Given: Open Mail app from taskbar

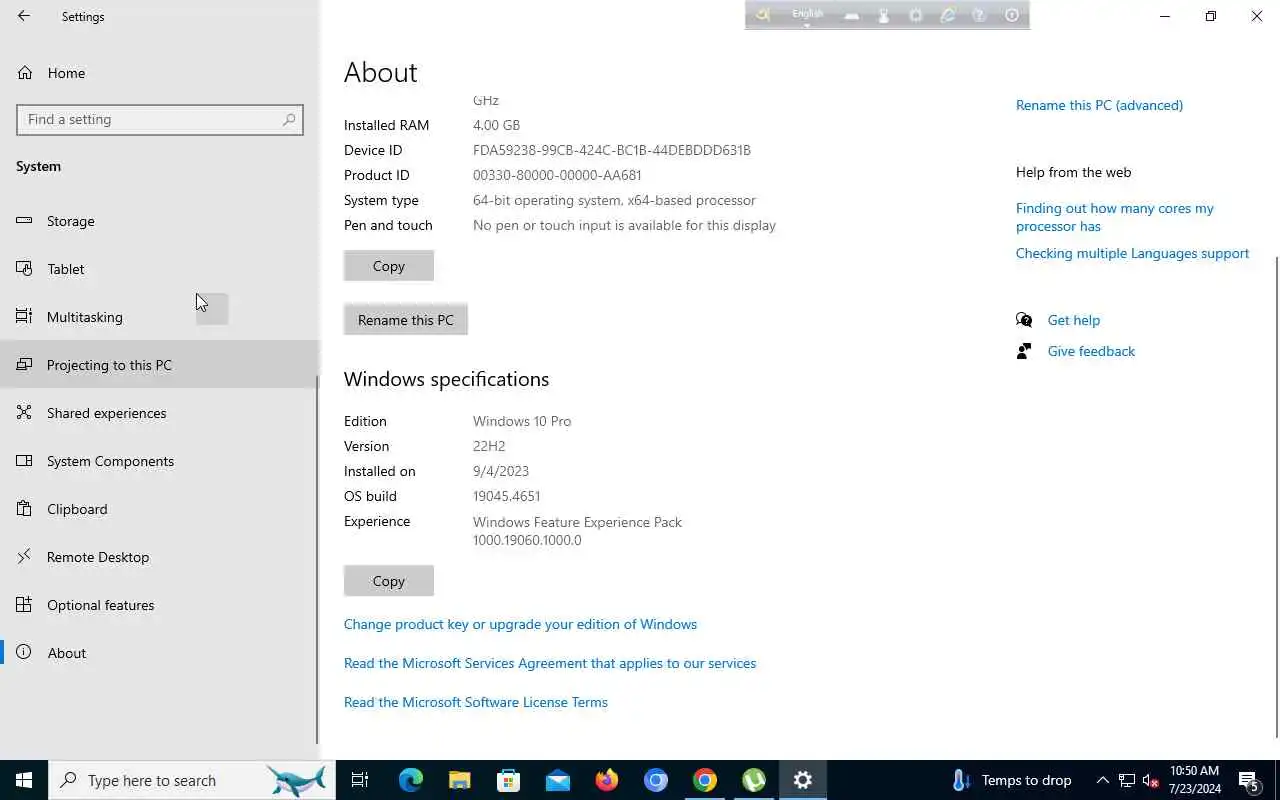Looking at the screenshot, I should [x=557, y=780].
